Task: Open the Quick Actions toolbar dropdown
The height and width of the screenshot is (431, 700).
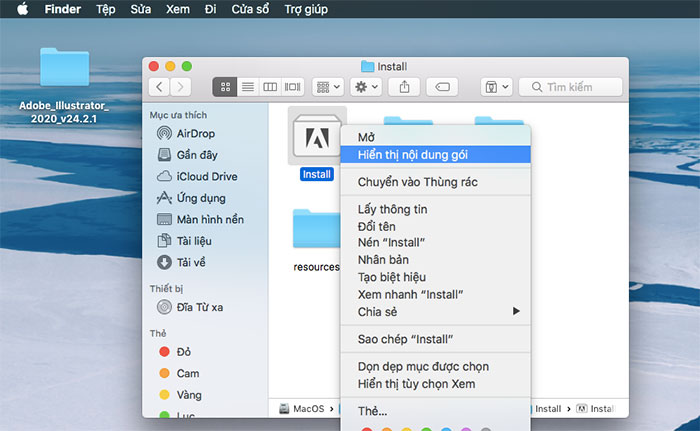Action: 496,87
